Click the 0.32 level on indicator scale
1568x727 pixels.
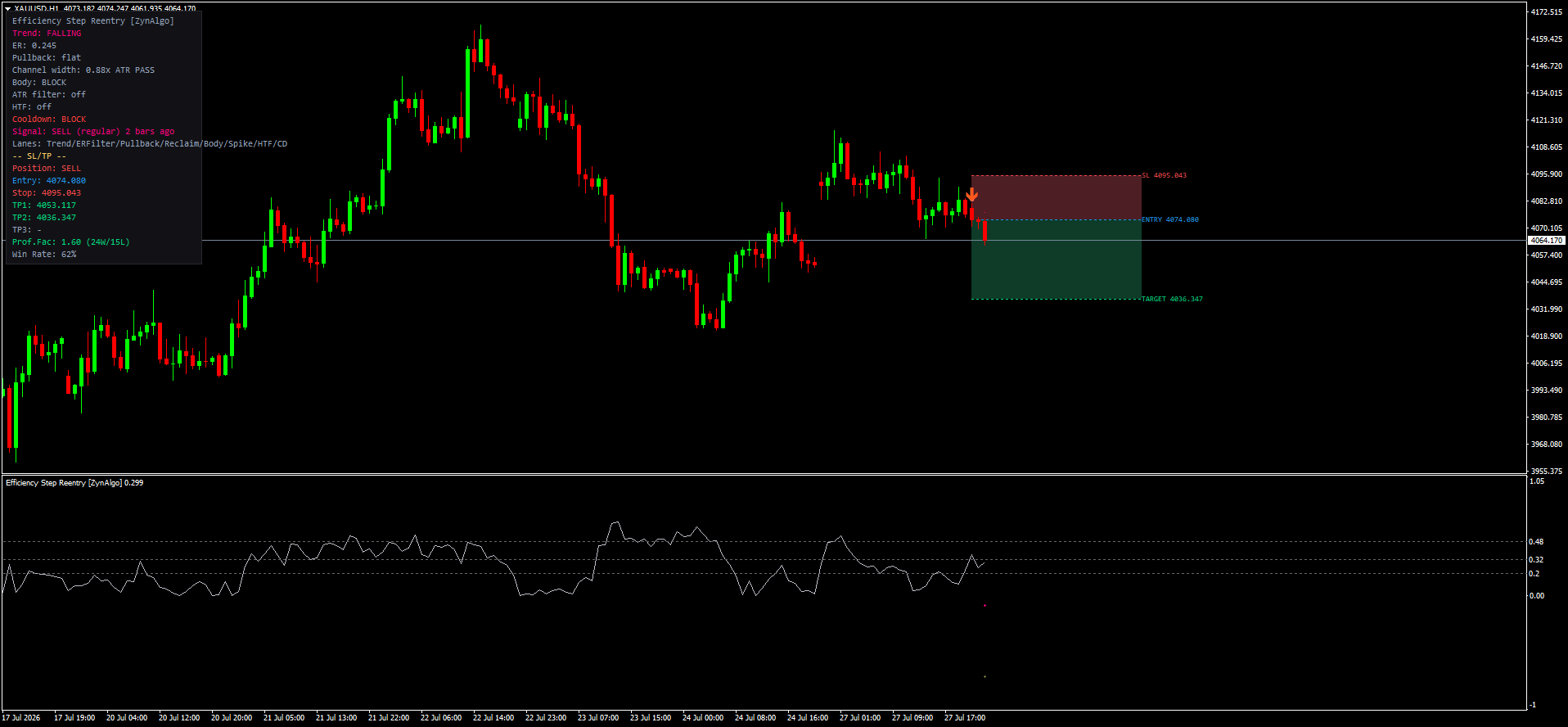(x=1536, y=560)
